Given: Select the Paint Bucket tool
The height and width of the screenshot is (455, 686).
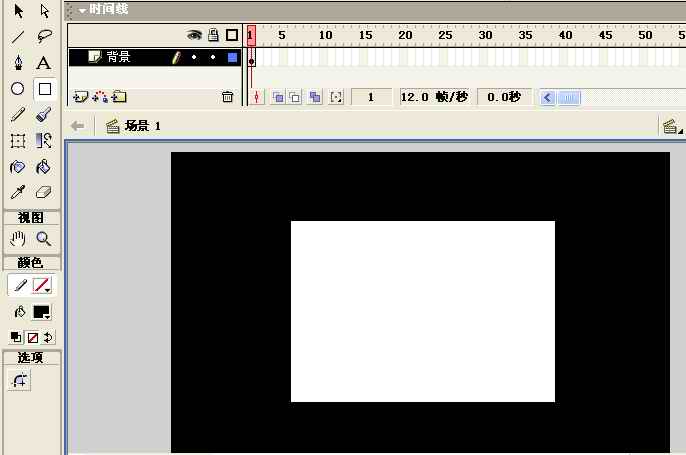Looking at the screenshot, I should point(43,167).
